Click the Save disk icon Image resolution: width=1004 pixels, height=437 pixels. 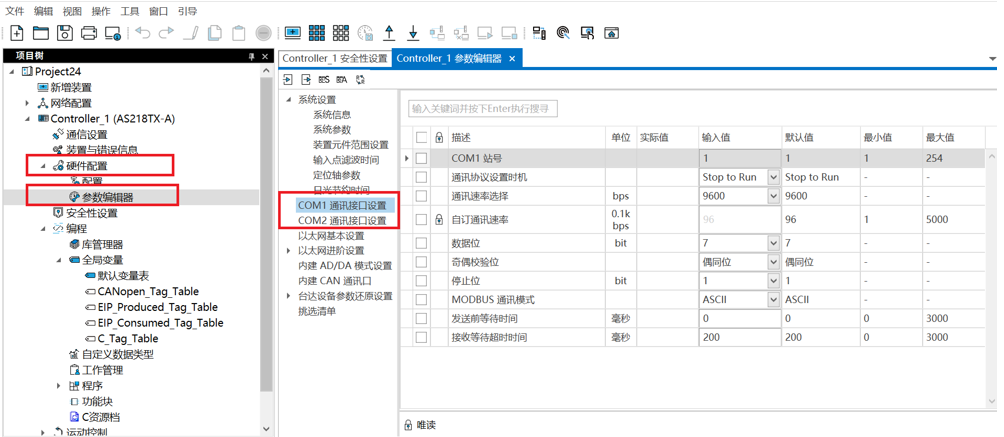[65, 33]
